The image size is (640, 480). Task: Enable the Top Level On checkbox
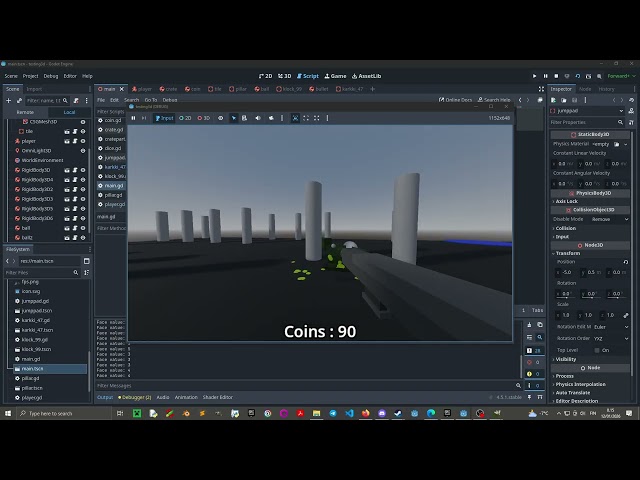597,350
